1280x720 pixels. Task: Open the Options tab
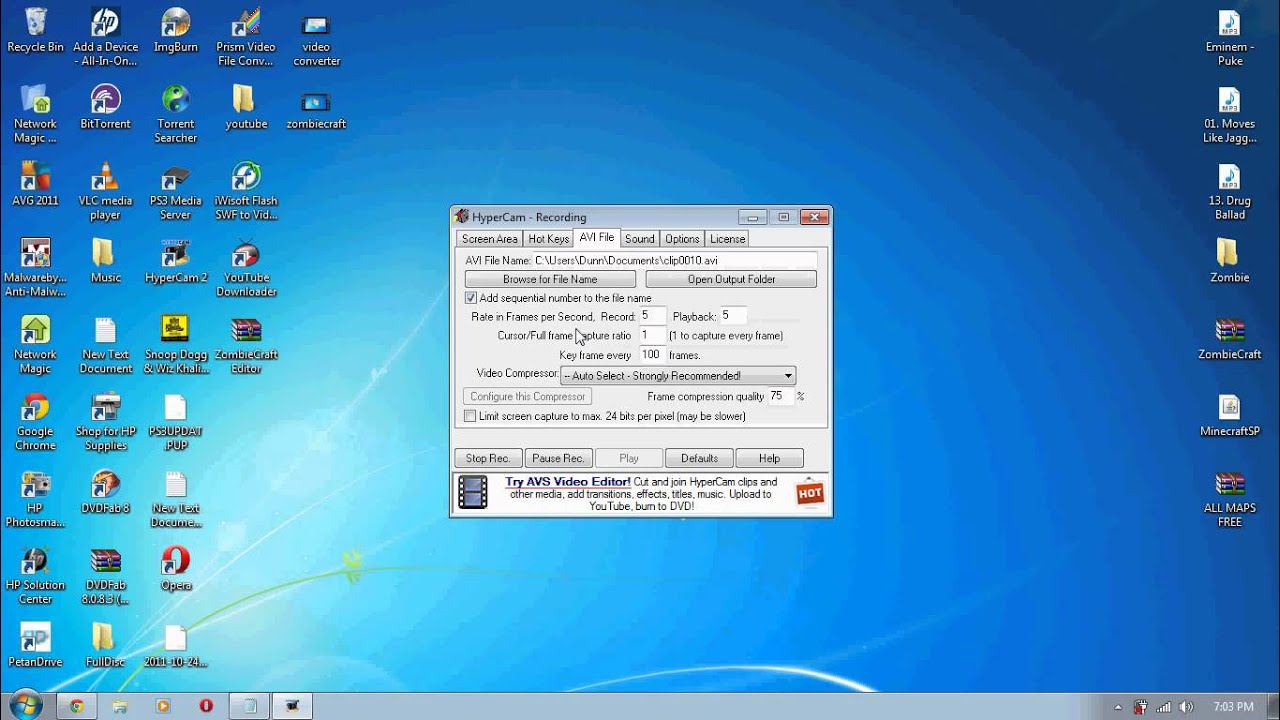[682, 239]
